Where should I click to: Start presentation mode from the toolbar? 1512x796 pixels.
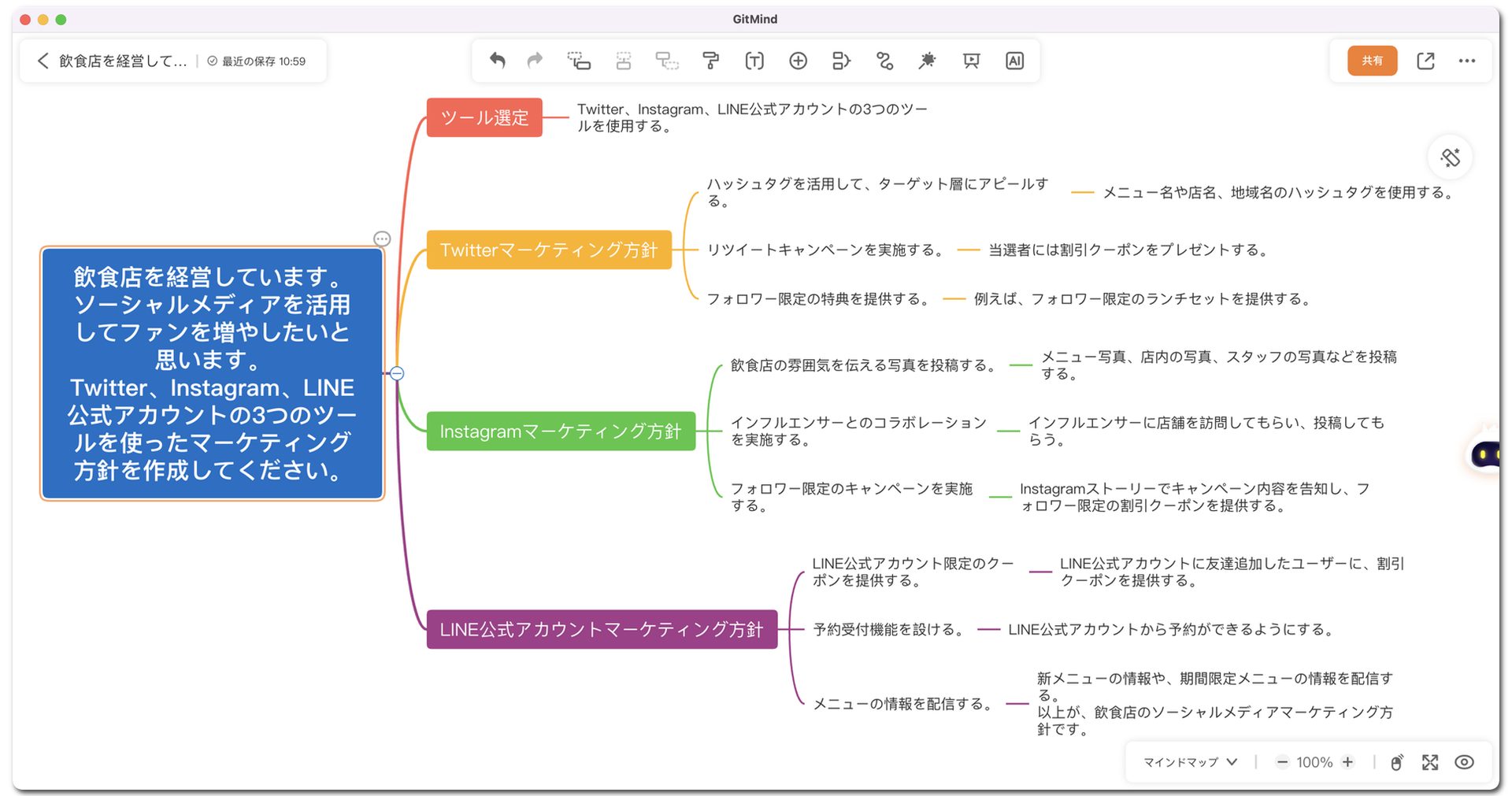(x=971, y=61)
